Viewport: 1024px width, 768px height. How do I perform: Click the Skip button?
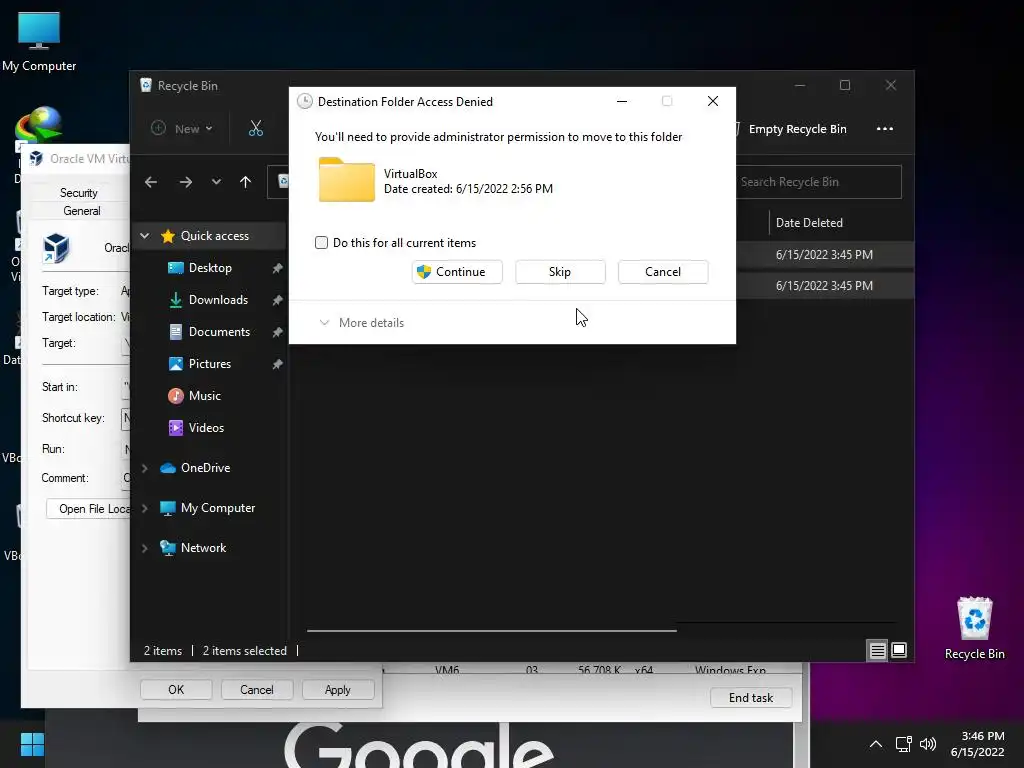(x=560, y=272)
